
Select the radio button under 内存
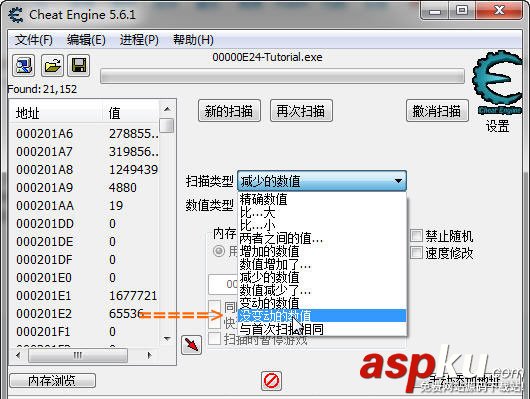point(219,251)
